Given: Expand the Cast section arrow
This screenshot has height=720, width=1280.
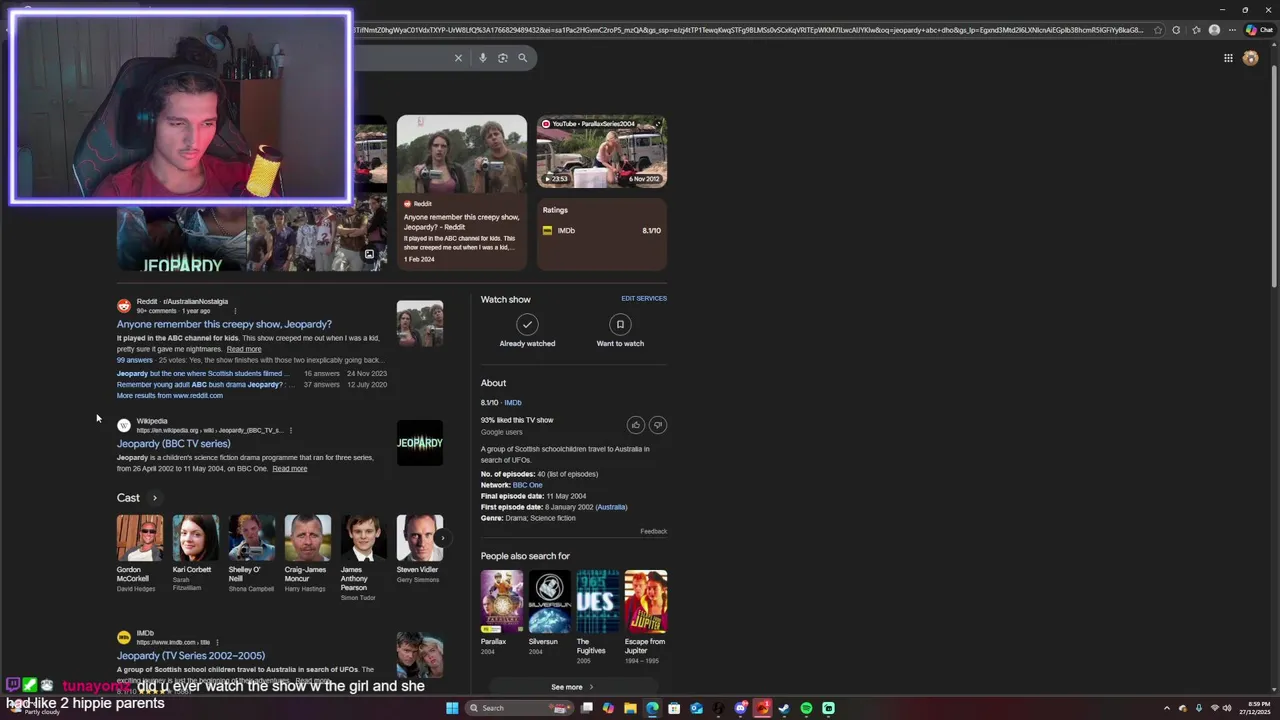Looking at the screenshot, I should tap(154, 497).
